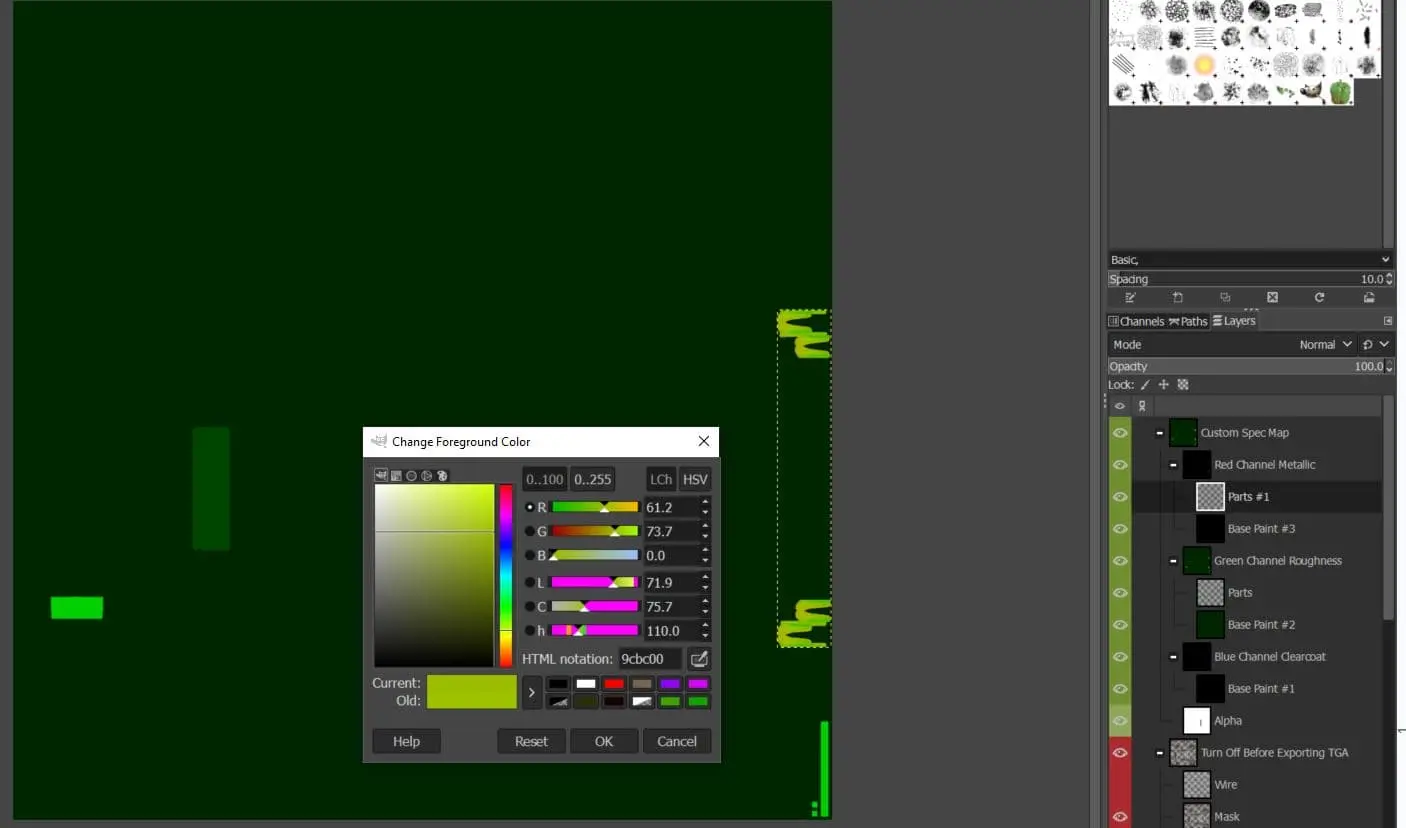Click the duplicate brush icon
1406x828 pixels.
click(1225, 298)
